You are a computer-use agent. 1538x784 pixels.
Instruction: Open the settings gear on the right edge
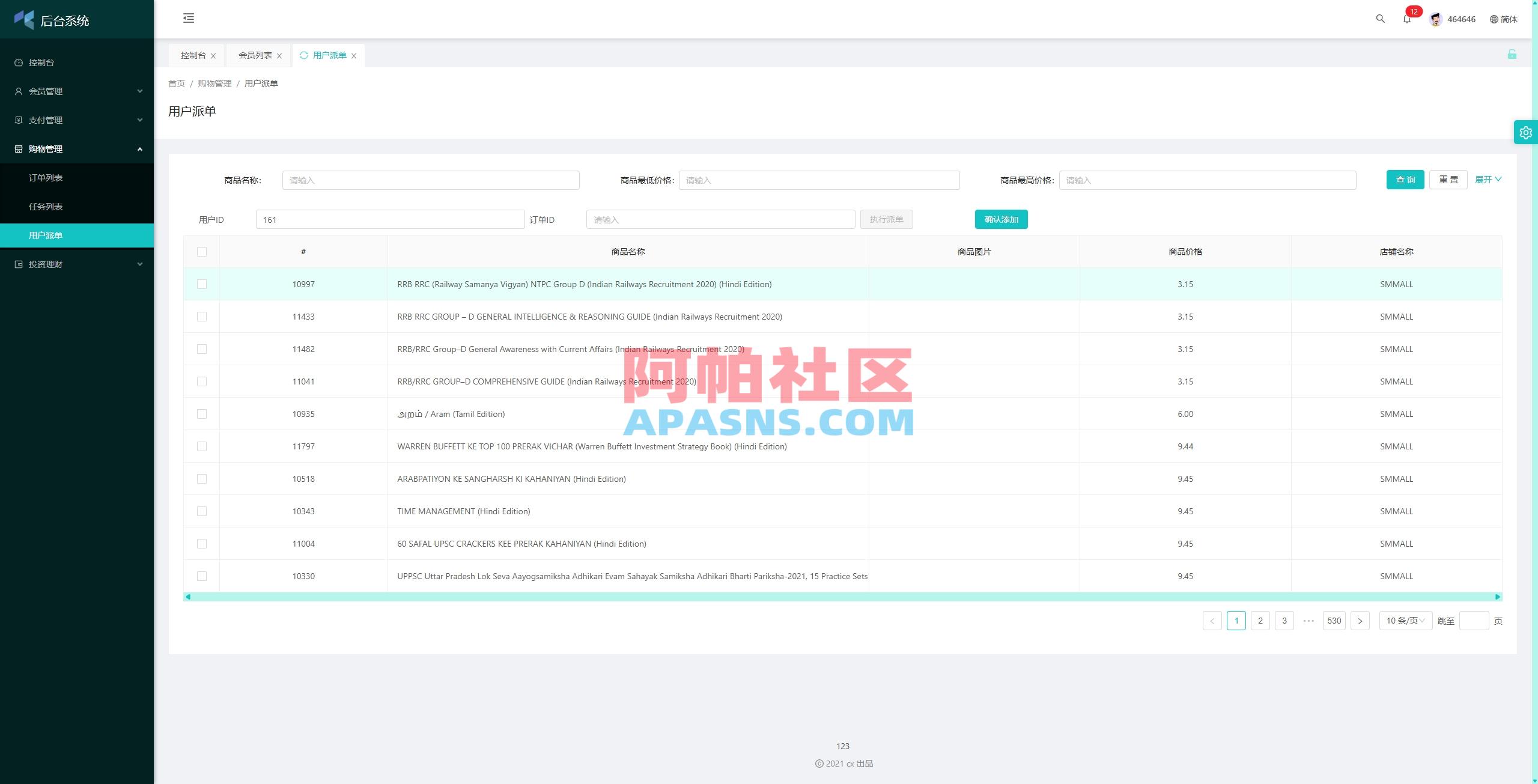(x=1525, y=132)
